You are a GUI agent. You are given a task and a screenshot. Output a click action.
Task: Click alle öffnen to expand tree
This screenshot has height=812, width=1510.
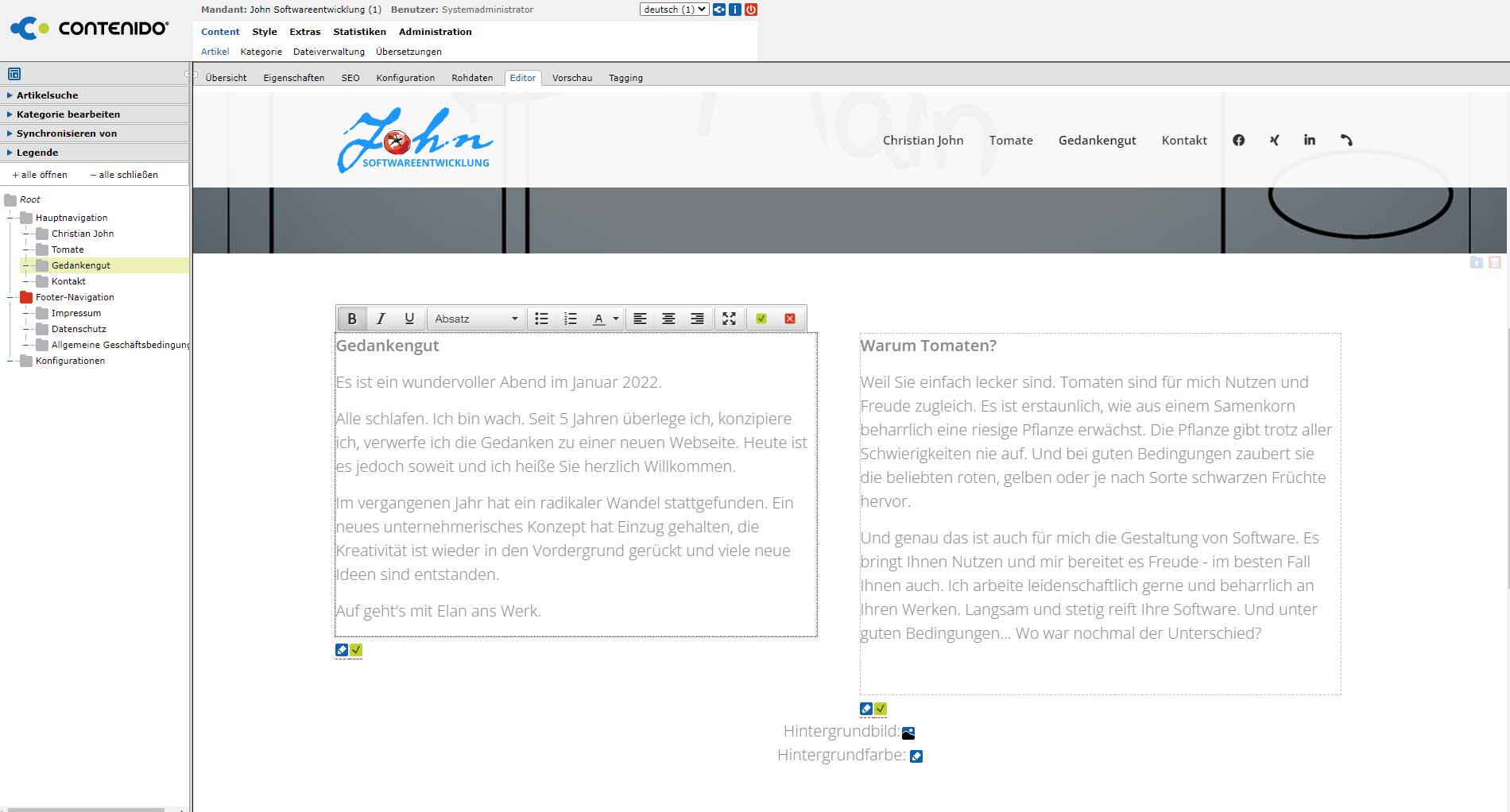(40, 175)
